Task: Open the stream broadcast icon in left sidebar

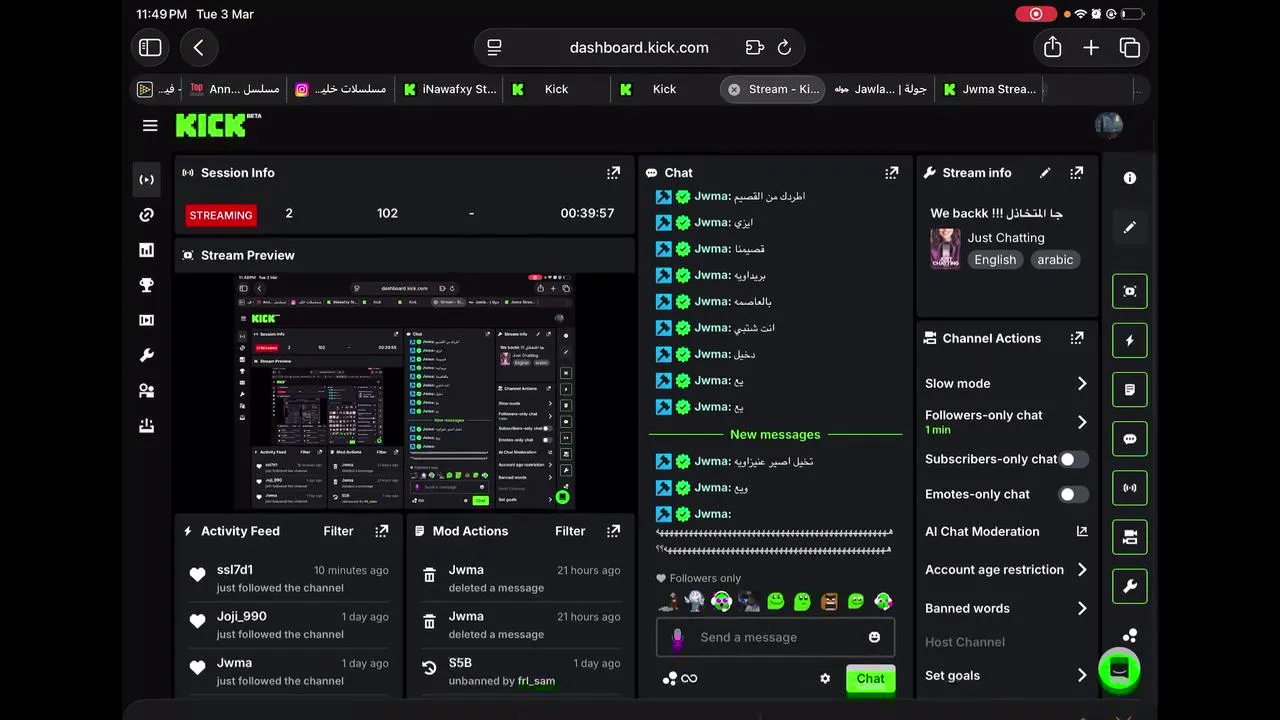Action: pos(146,180)
